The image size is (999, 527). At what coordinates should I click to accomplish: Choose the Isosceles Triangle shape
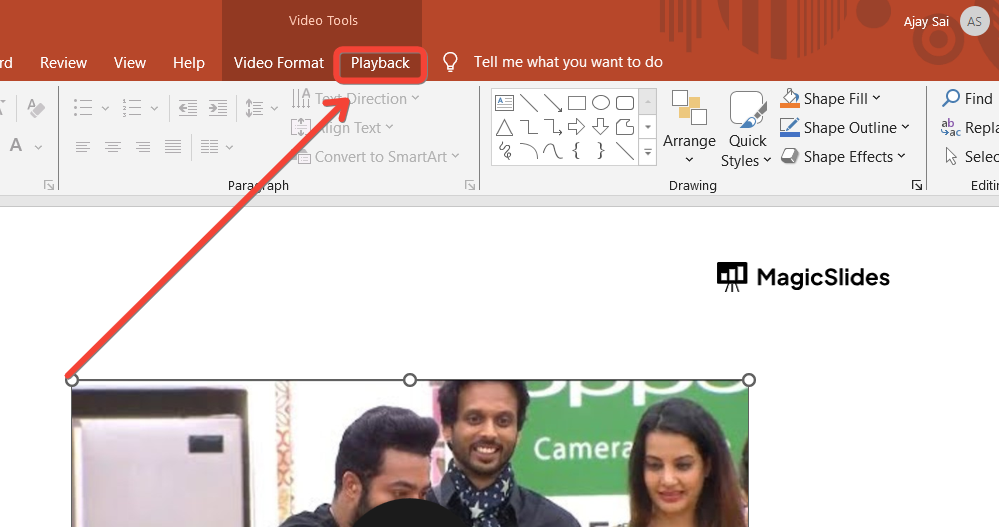pyautogui.click(x=505, y=127)
